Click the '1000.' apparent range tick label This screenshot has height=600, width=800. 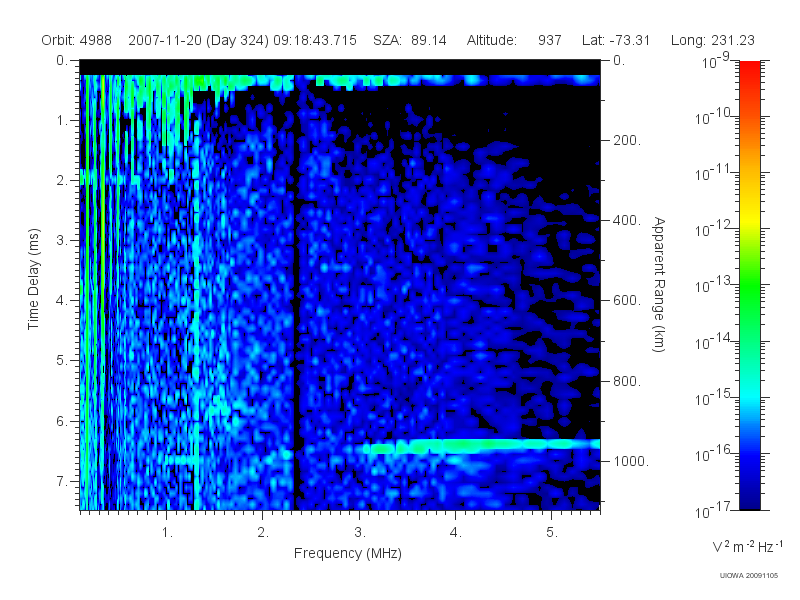631,461
